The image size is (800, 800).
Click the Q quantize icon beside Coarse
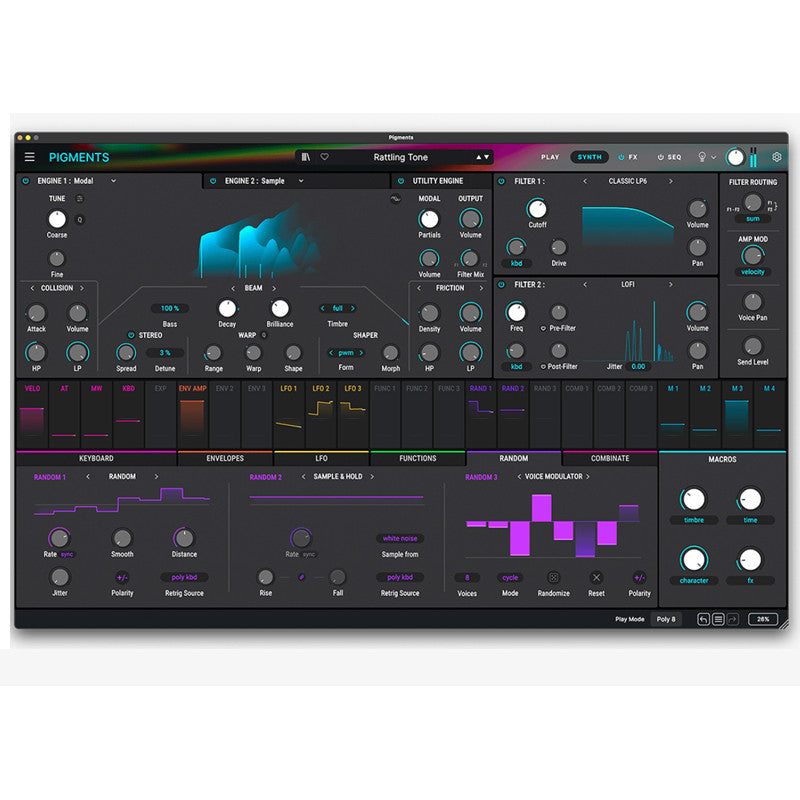pyautogui.click(x=80, y=220)
